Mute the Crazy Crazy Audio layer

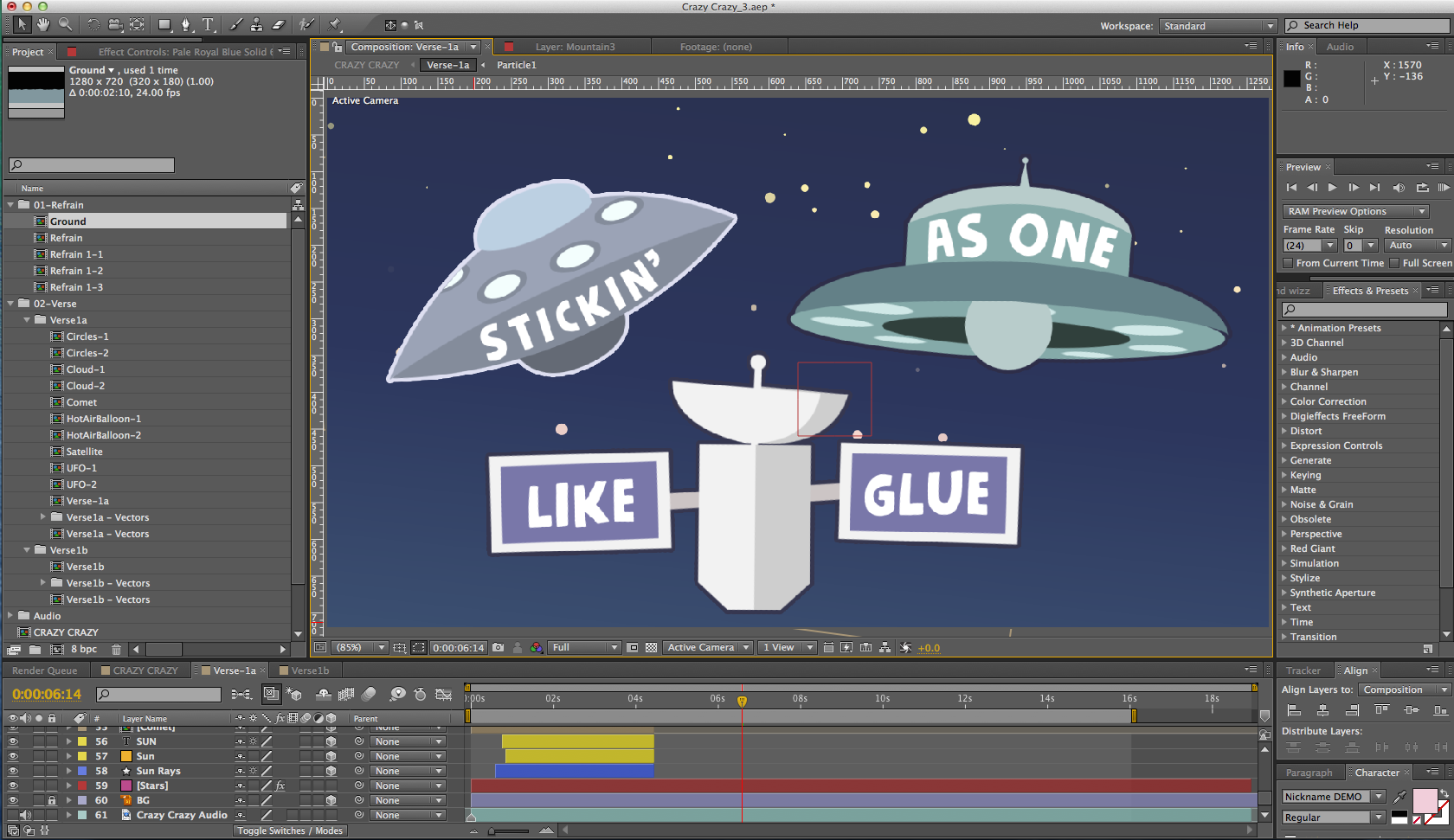tap(25, 815)
